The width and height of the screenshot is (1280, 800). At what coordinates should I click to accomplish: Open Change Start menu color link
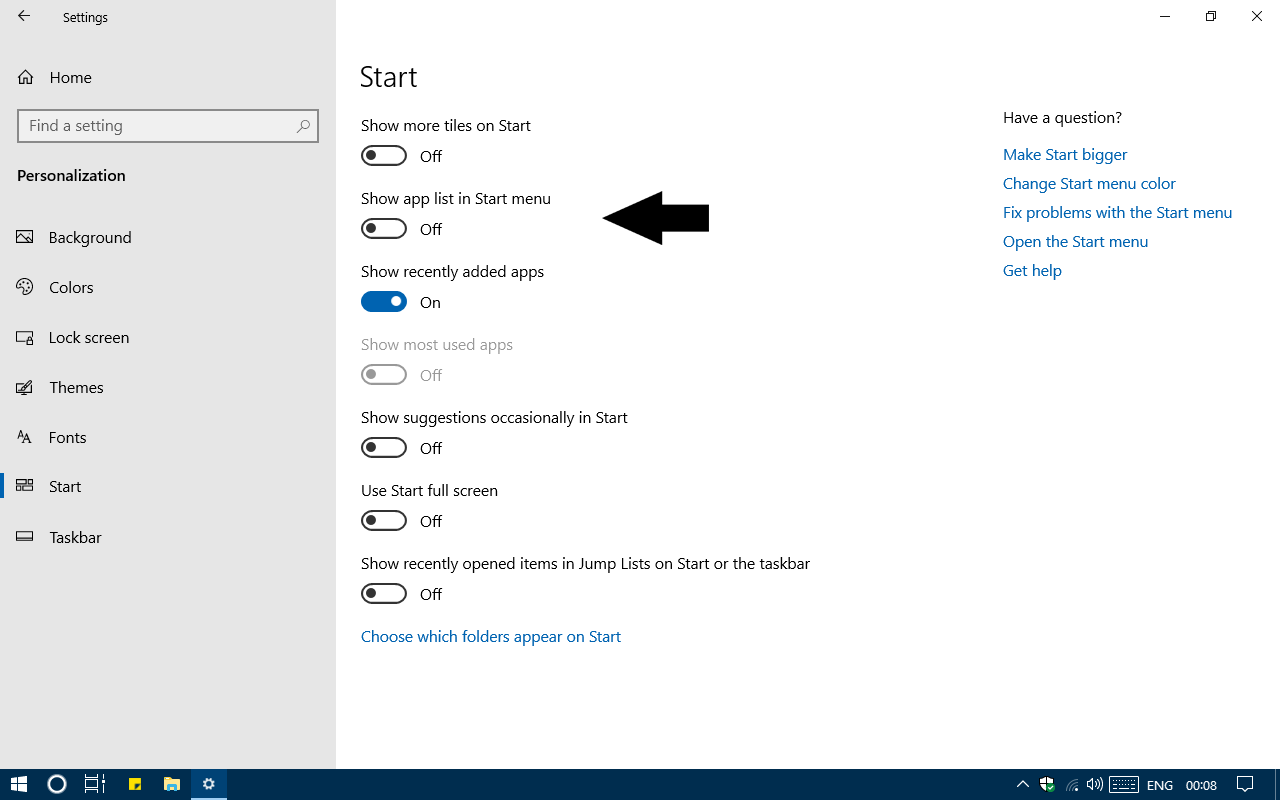[x=1089, y=183]
